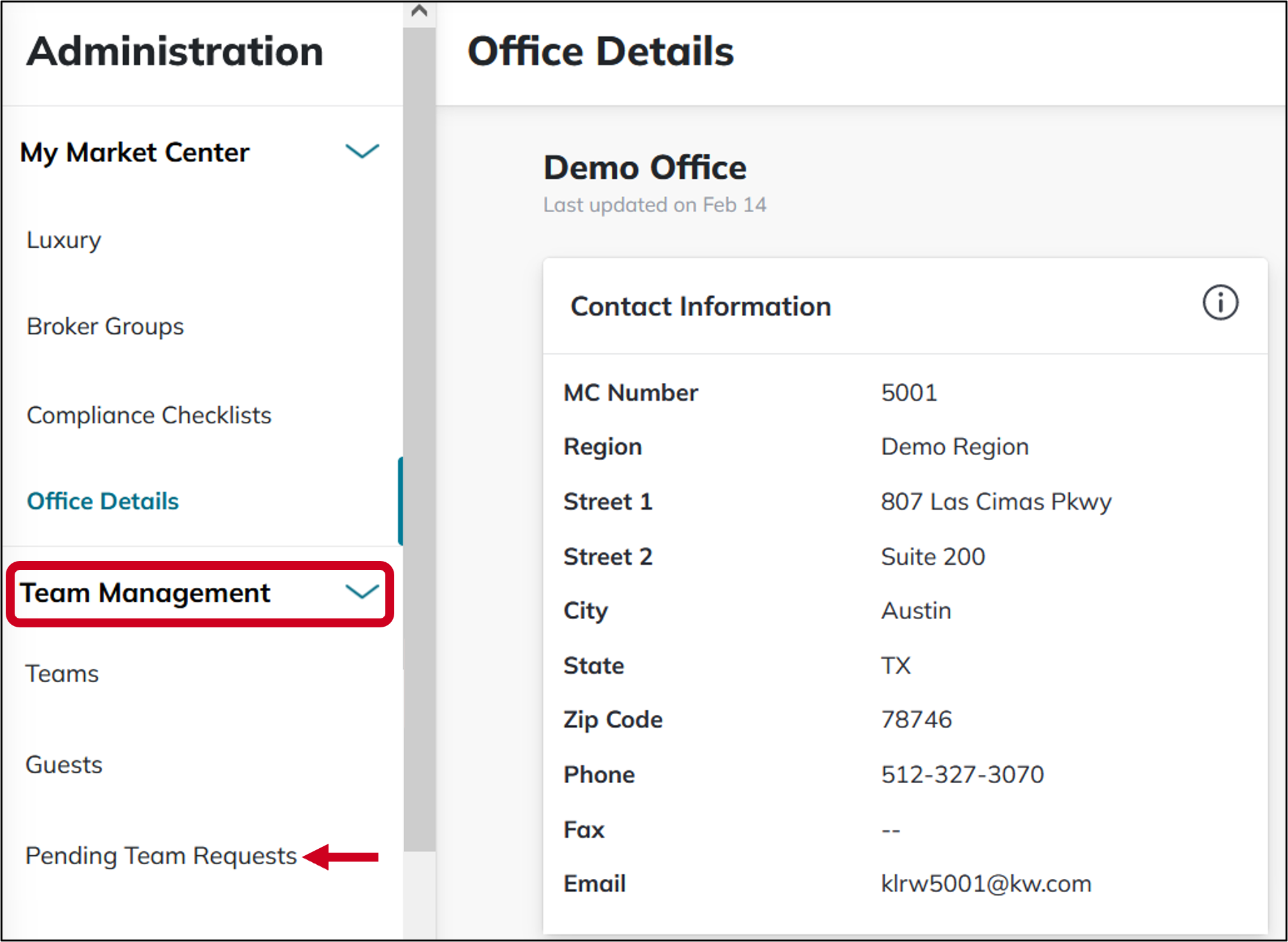This screenshot has height=942, width=1288.
Task: Open the Teams page
Action: pos(62,673)
